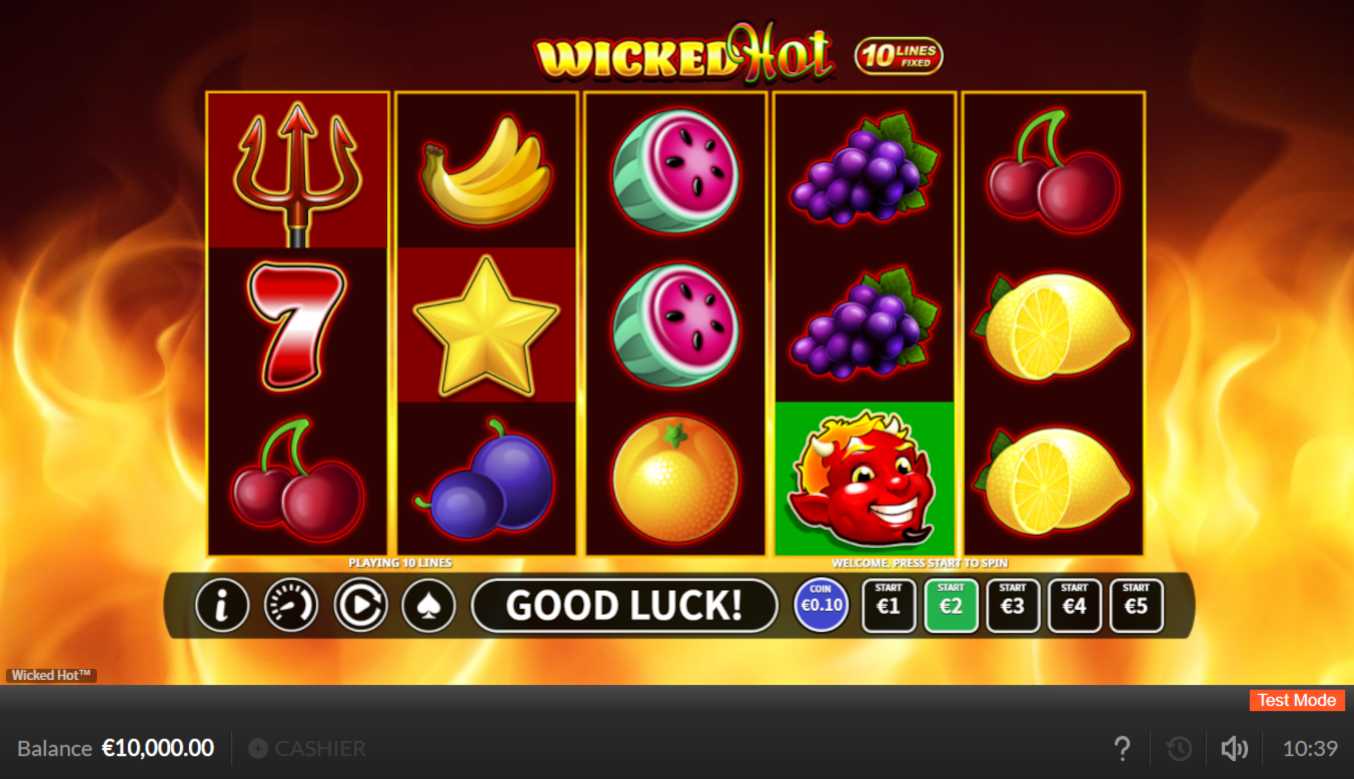This screenshot has height=779, width=1354.
Task: Spin with the START €1 bet button
Action: pos(889,606)
